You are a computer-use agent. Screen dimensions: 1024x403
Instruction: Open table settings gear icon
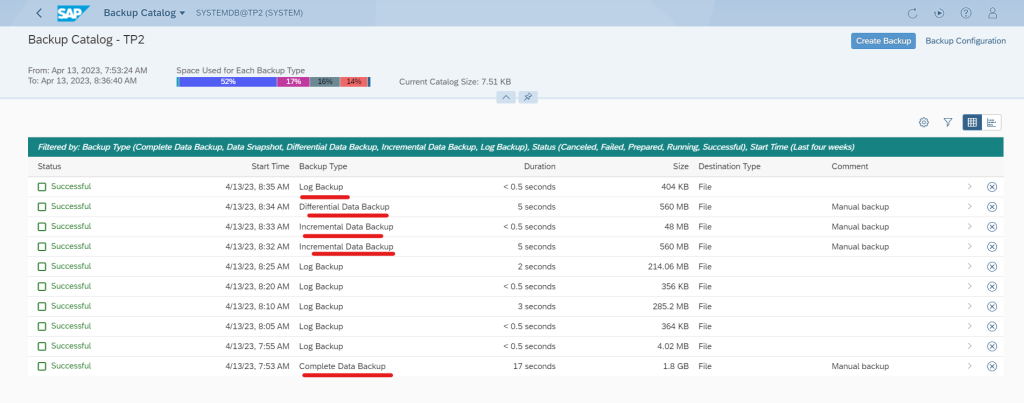point(923,122)
